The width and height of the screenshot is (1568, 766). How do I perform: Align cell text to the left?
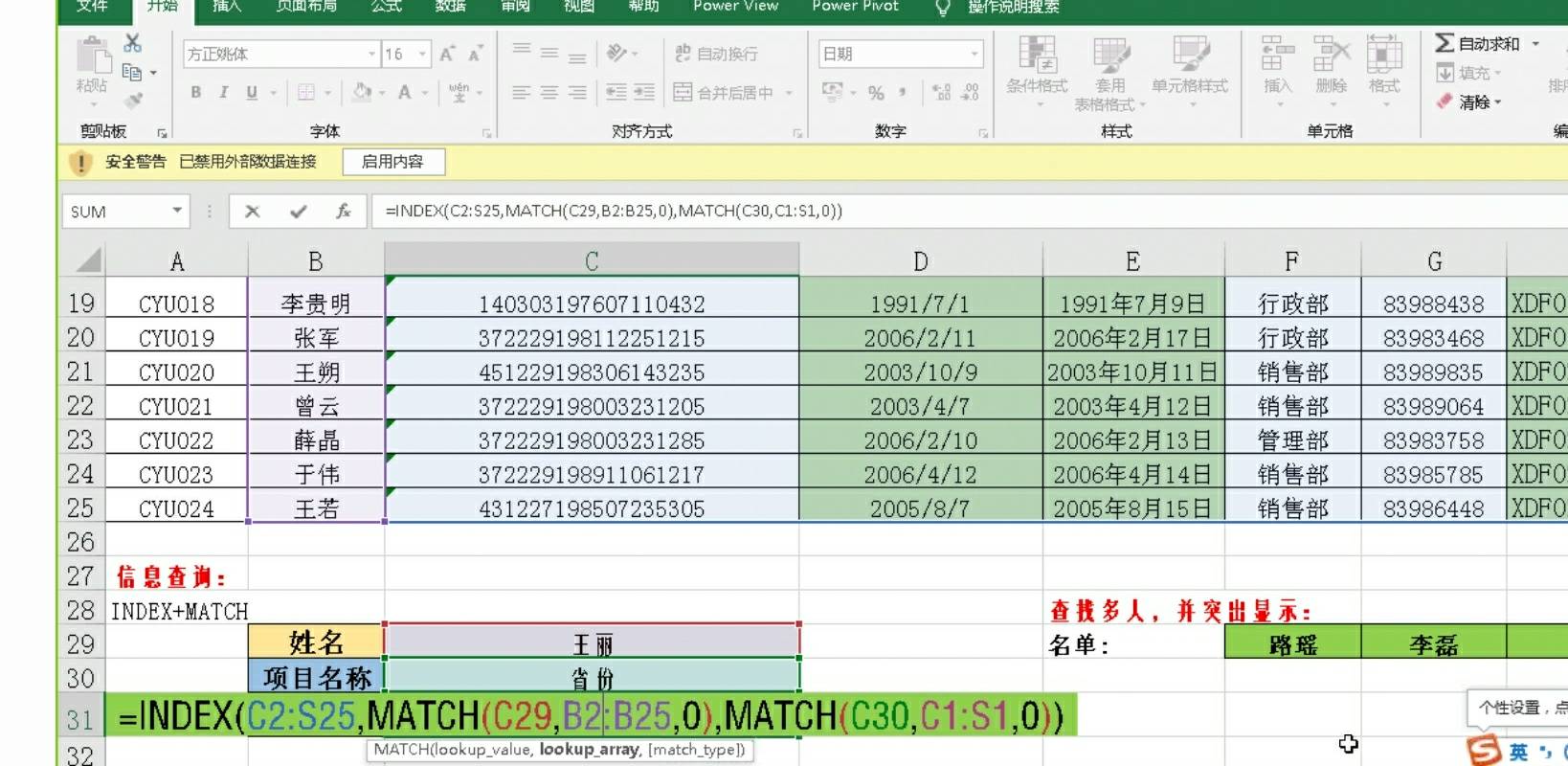click(x=522, y=93)
